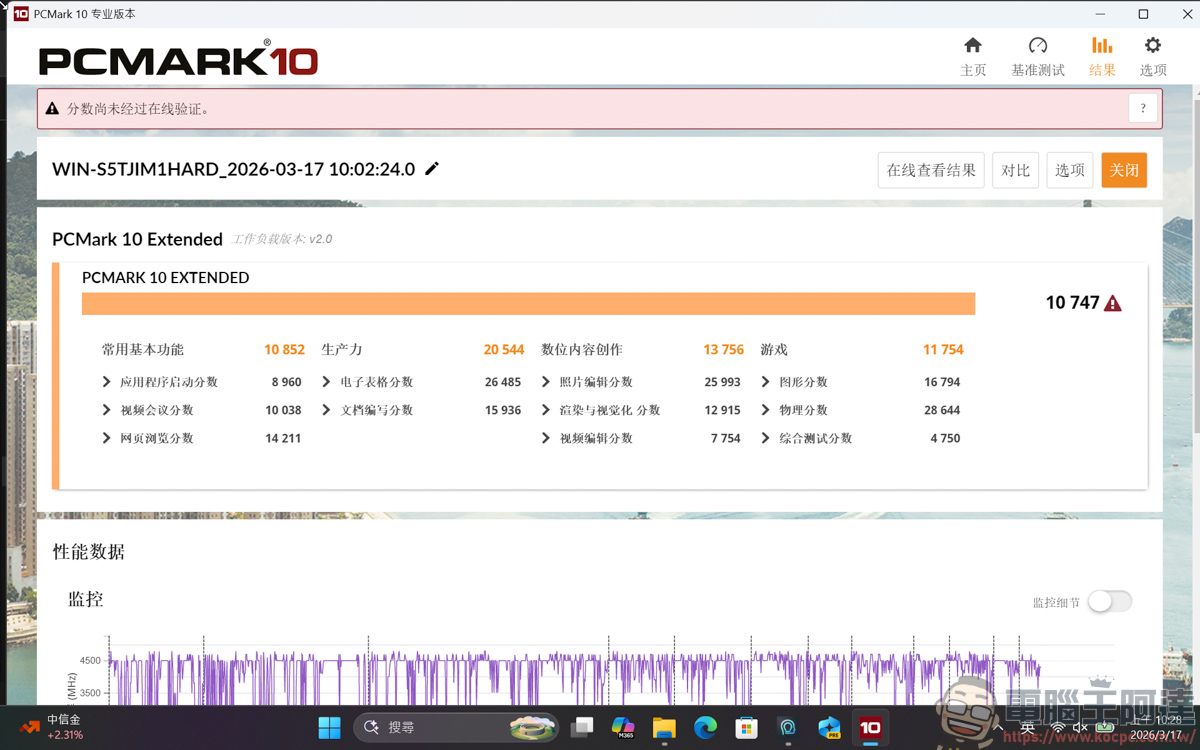Click the red warning triangle beside score 10 747
The width and height of the screenshot is (1200, 750).
tap(1112, 303)
